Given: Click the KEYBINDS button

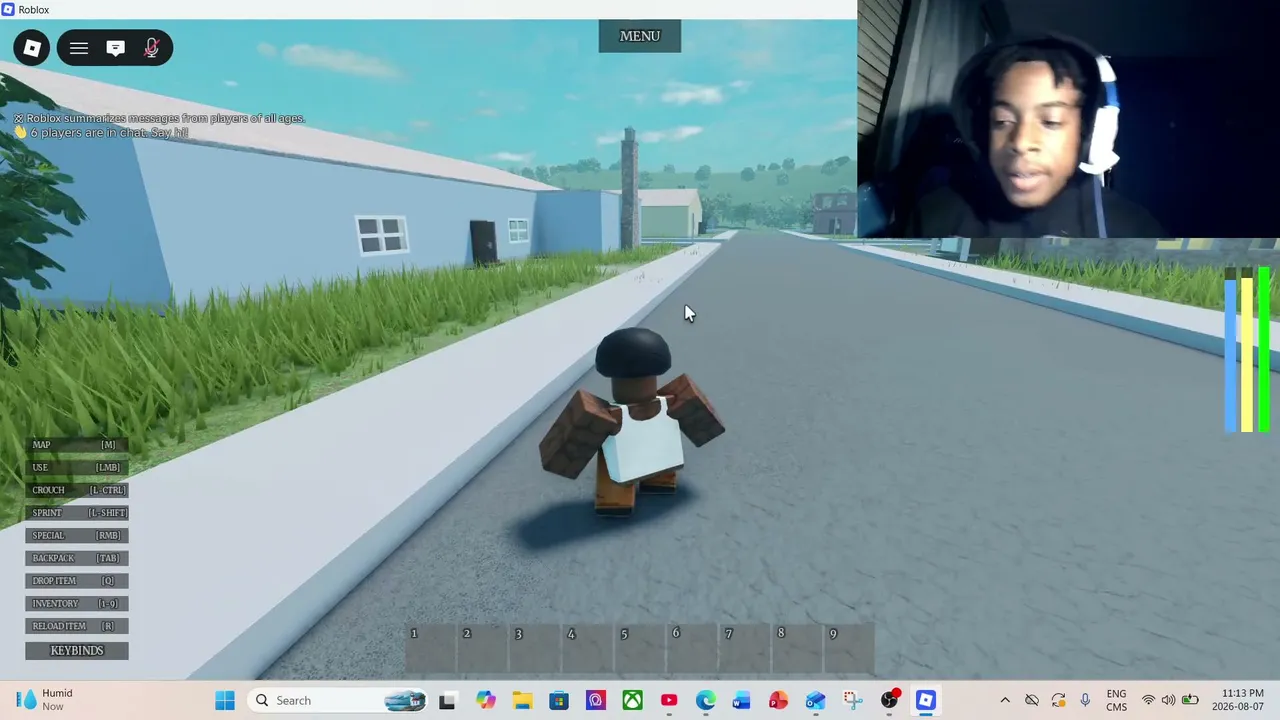Looking at the screenshot, I should point(77,650).
